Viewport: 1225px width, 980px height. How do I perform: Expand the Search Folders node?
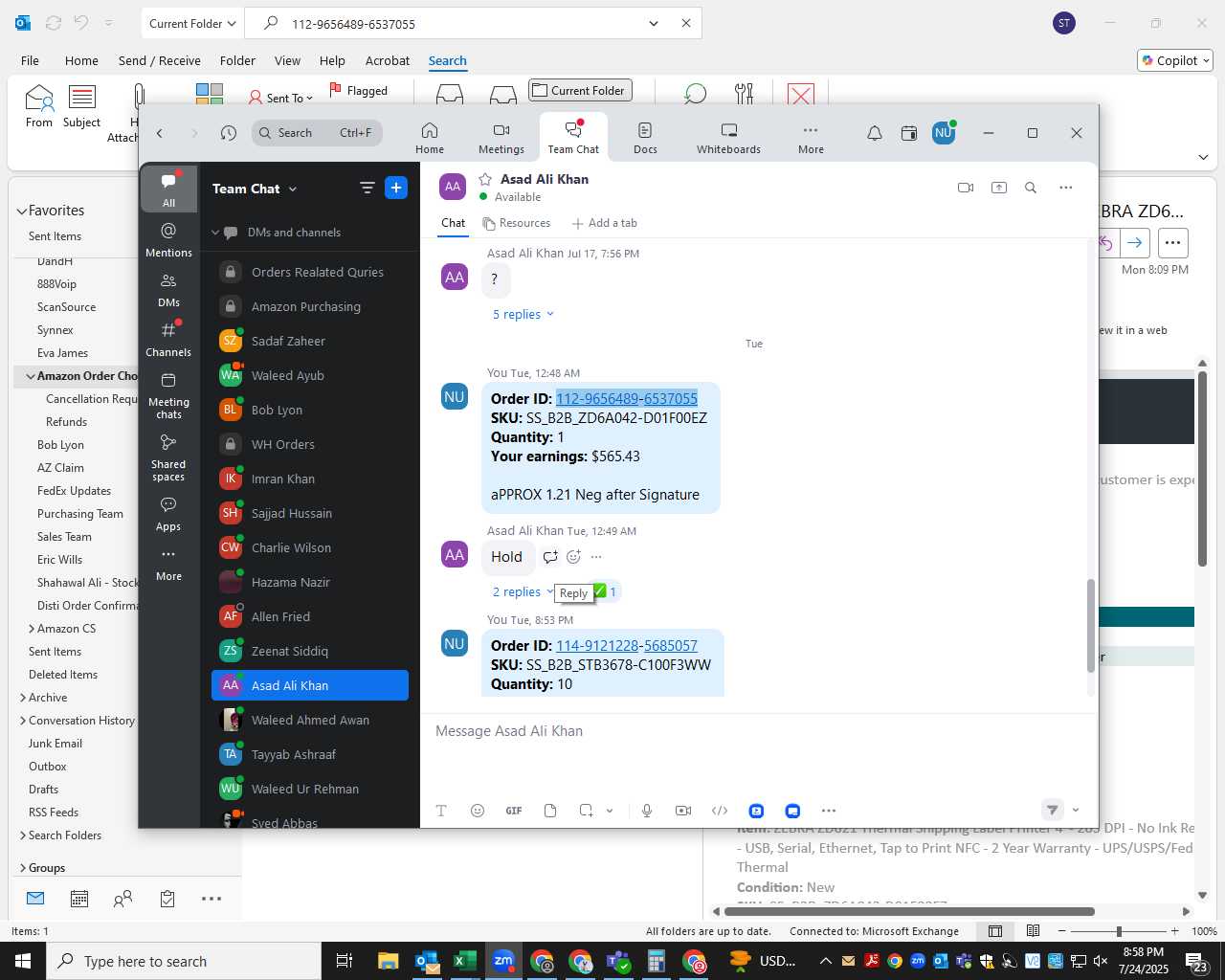[23, 835]
